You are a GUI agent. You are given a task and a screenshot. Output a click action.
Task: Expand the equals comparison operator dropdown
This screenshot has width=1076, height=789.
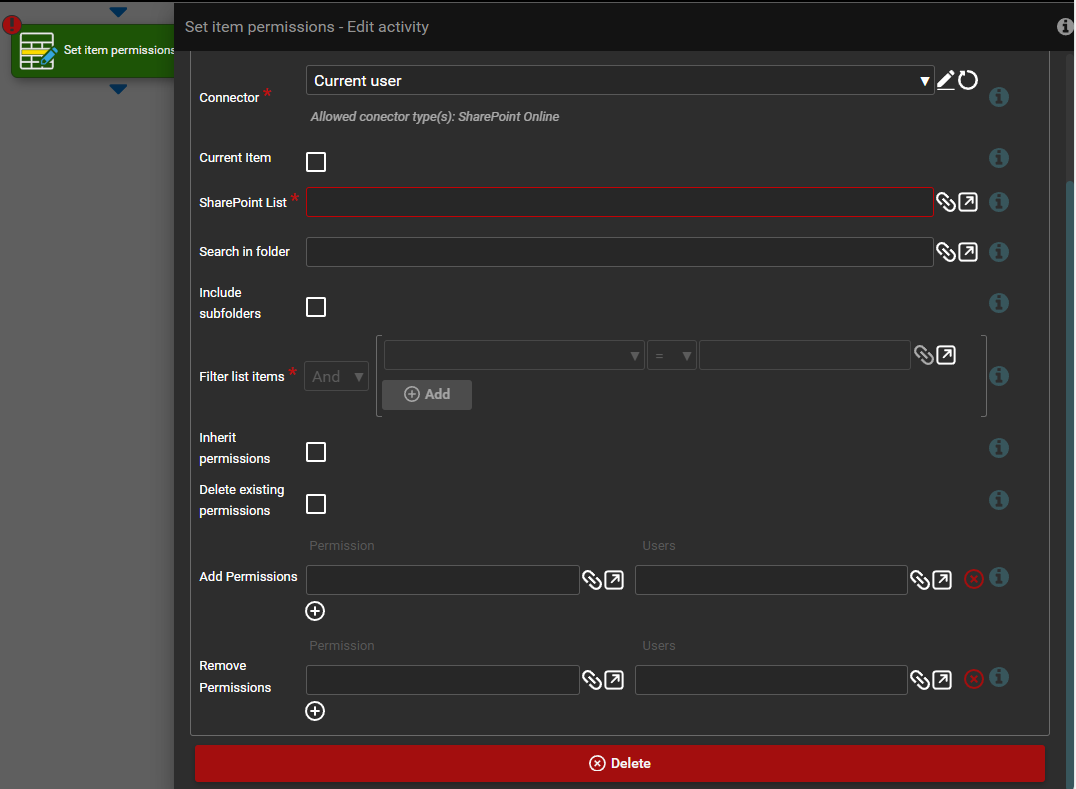point(671,356)
